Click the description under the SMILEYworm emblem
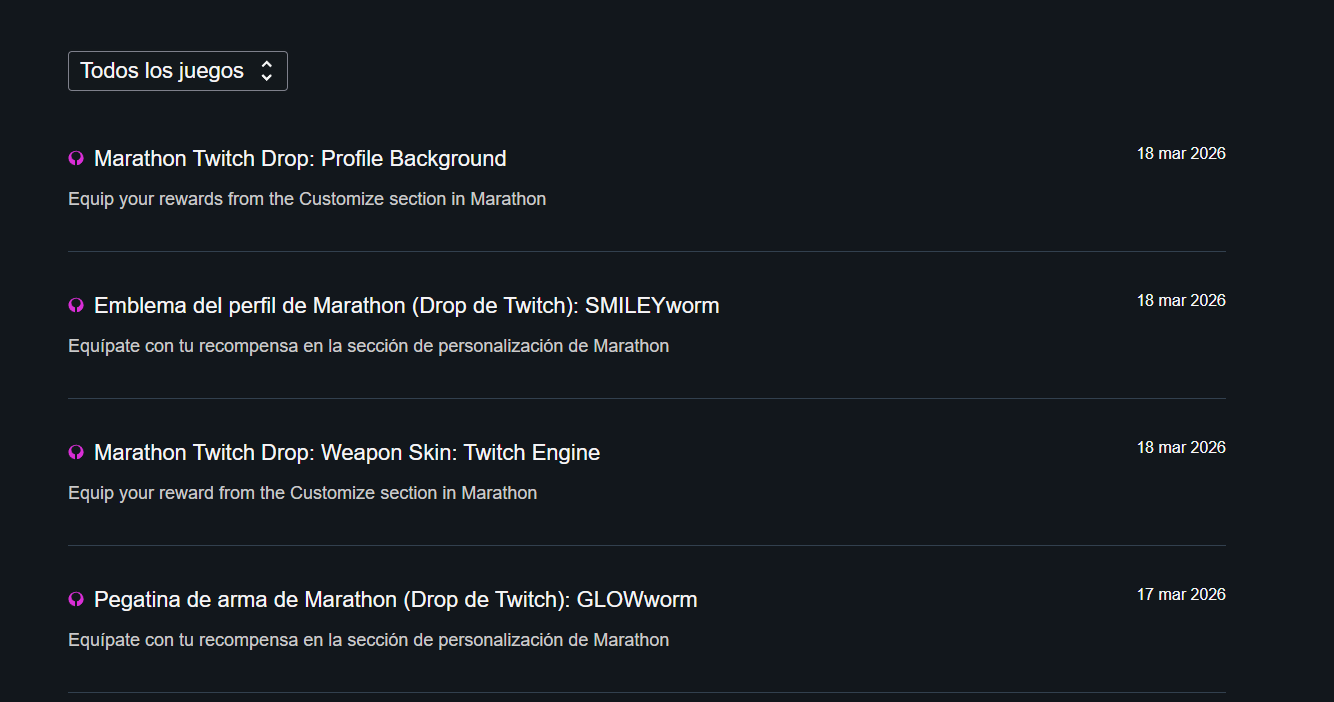Screen dimensions: 1334x702 [x=368, y=346]
